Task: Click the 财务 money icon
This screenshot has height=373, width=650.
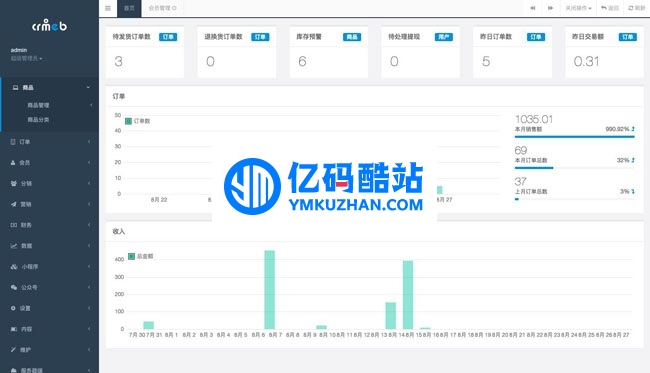Action: 14,225
